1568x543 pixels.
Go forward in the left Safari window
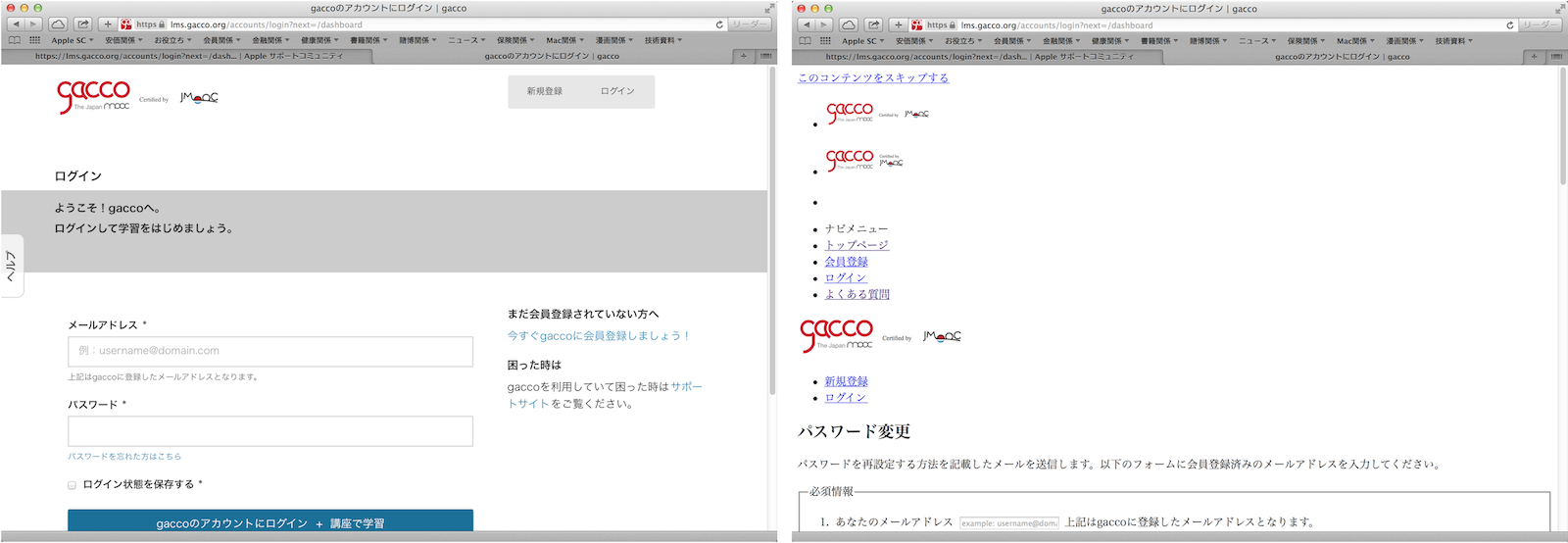pos(33,25)
